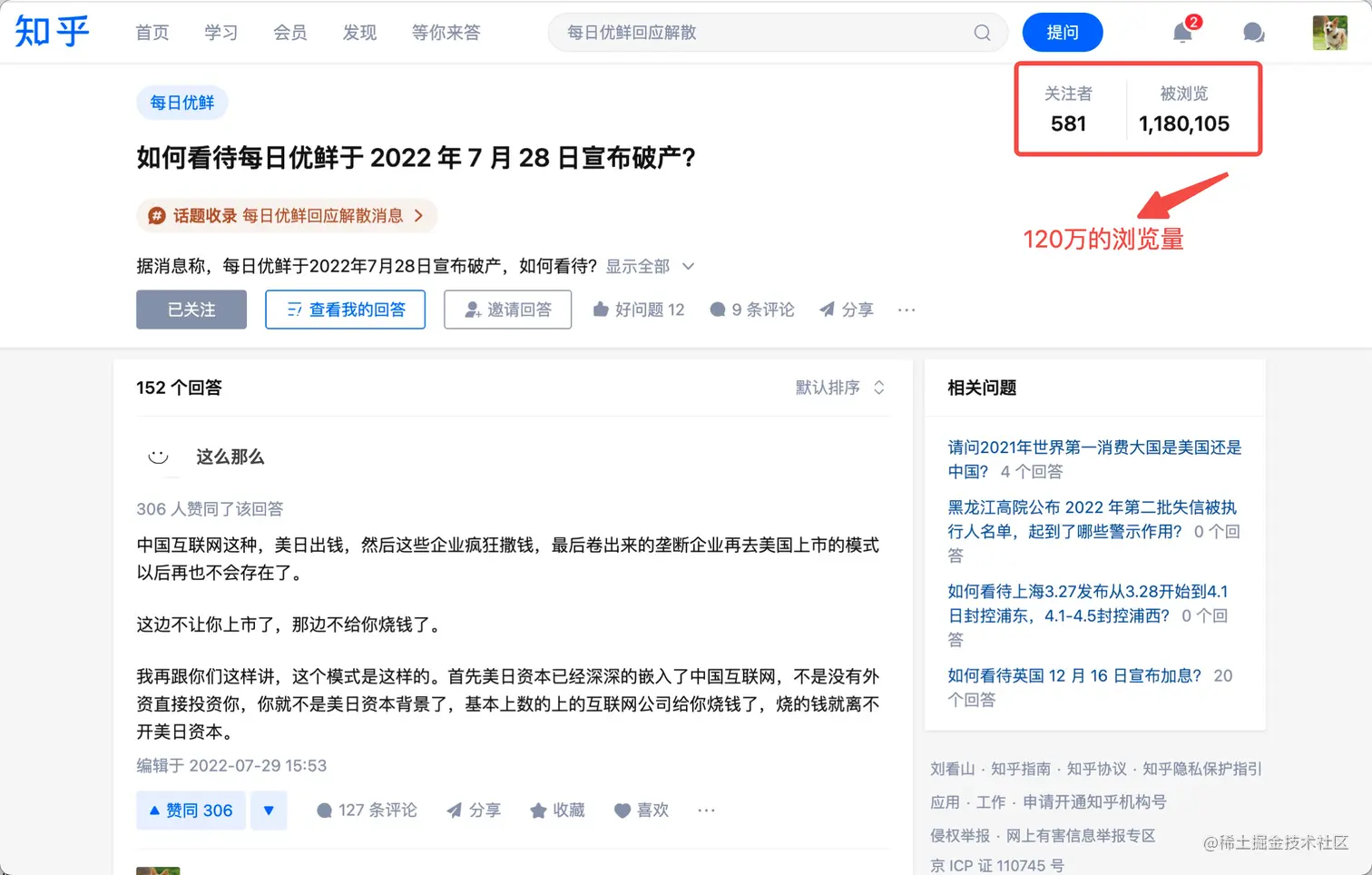Viewport: 1372px width, 875px height.
Task: Click 邀请回答 button
Action: click(x=507, y=310)
